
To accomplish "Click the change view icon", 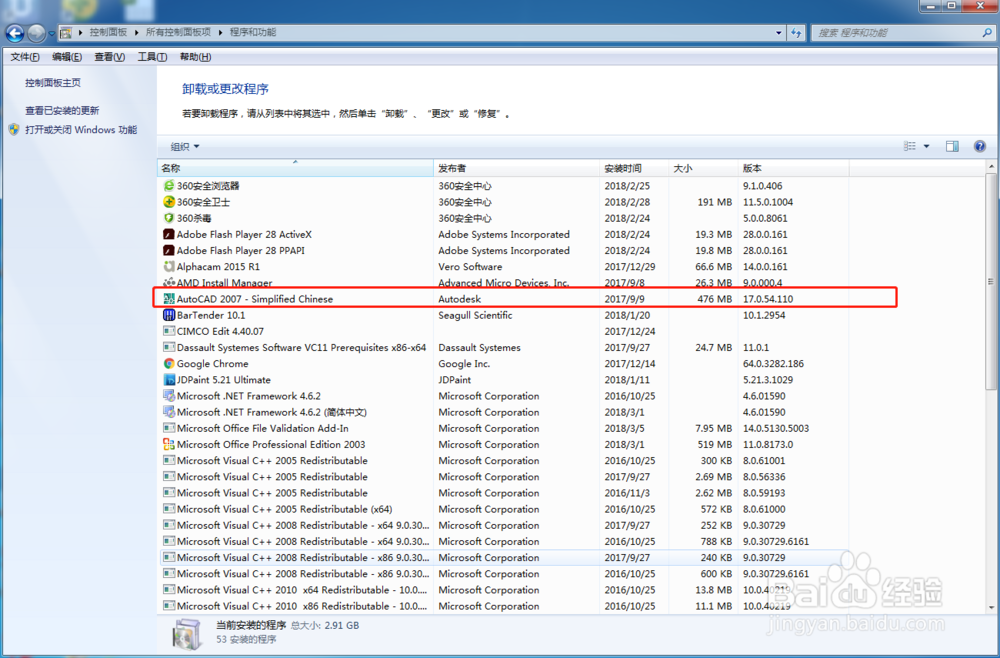I will point(910,147).
